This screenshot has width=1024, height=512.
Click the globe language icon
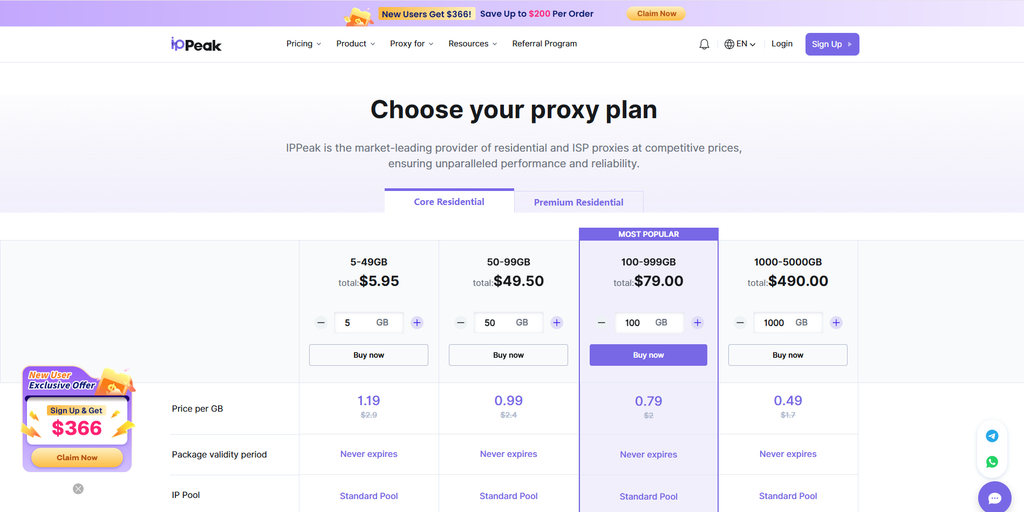[x=729, y=44]
